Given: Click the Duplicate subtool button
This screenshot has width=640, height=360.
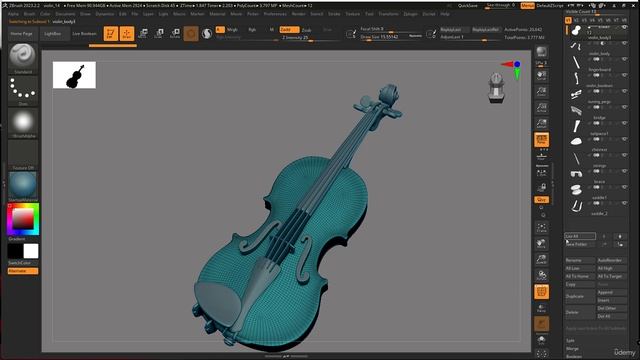Looking at the screenshot, I should click(x=579, y=296).
